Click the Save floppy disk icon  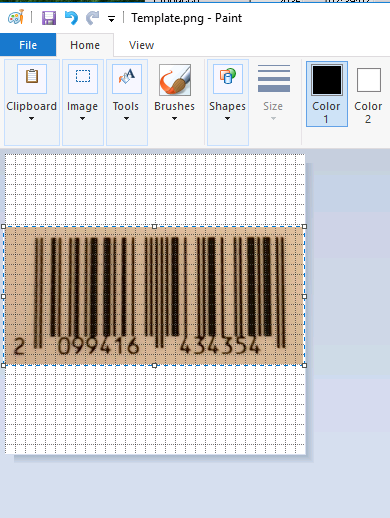(x=49, y=18)
